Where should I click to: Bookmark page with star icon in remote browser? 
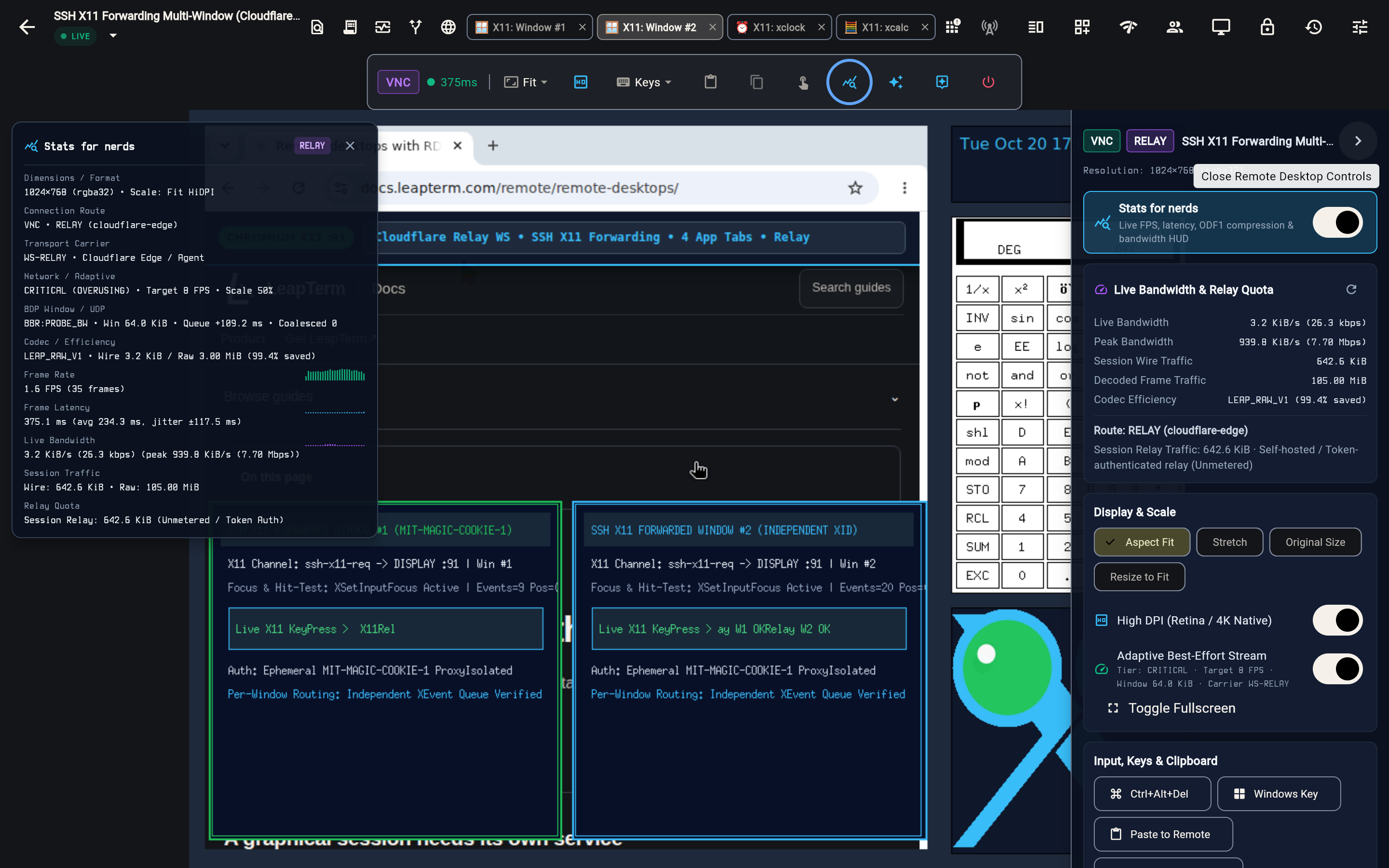pyautogui.click(x=855, y=188)
